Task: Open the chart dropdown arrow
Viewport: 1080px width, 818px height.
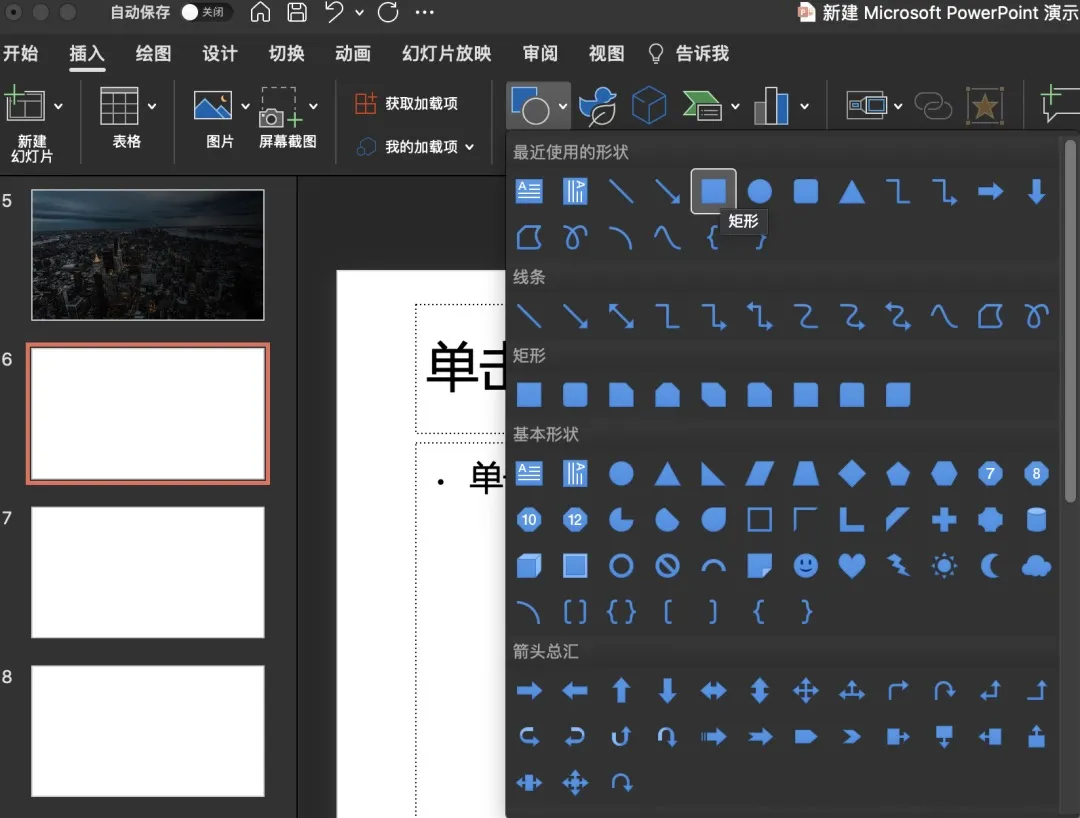Action: pos(804,106)
